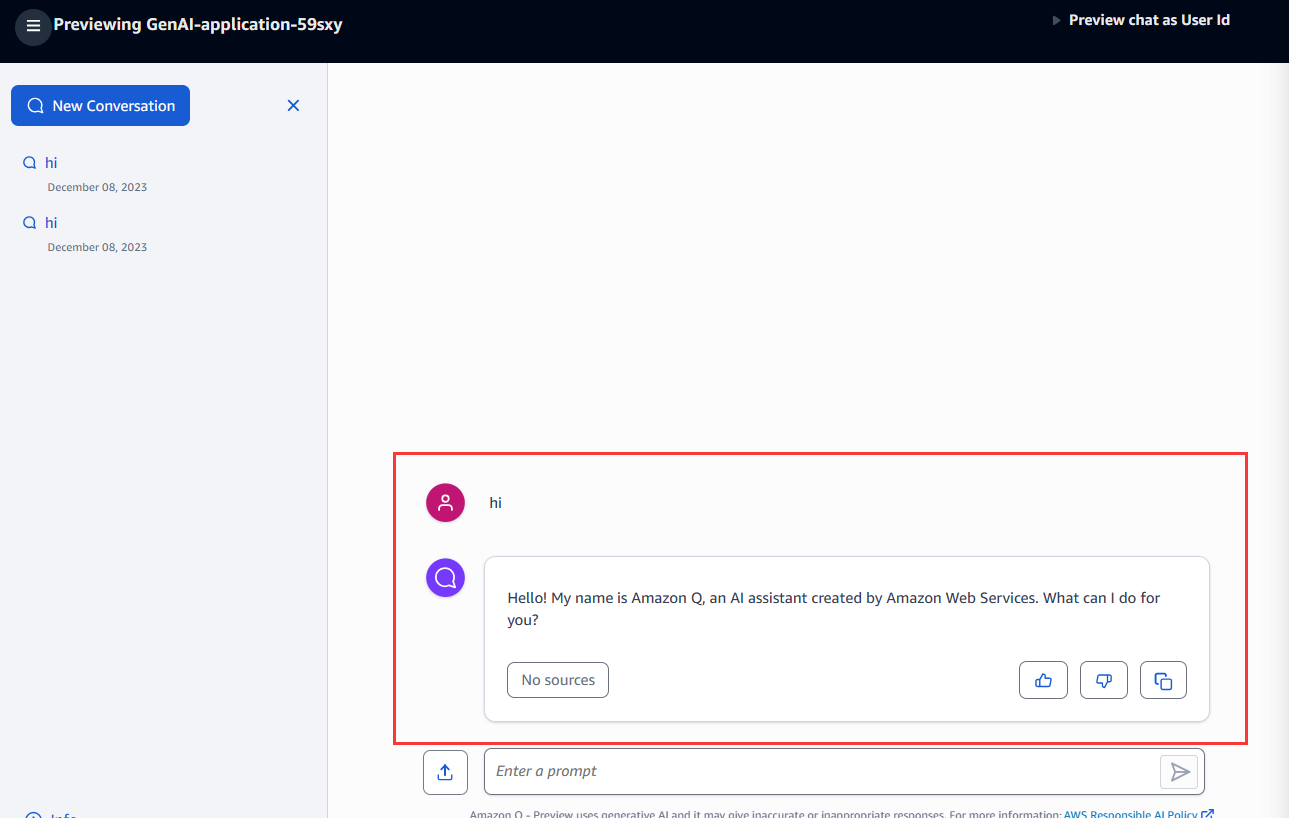1289x818 pixels.
Task: Click Previewing GenAI-application-59sxy title
Action: pos(198,24)
